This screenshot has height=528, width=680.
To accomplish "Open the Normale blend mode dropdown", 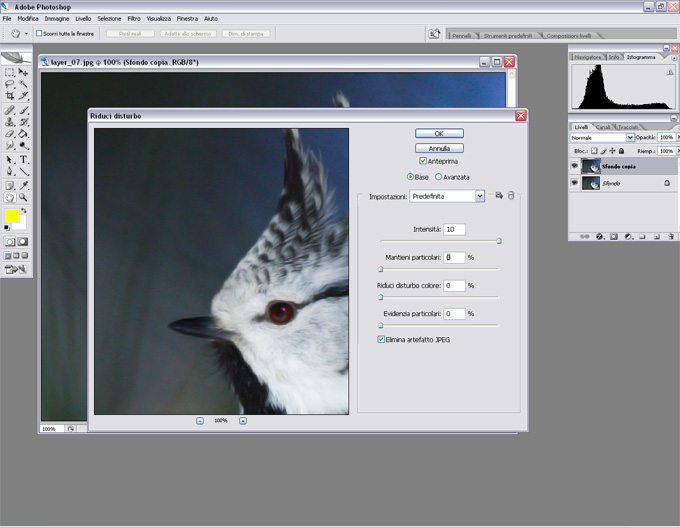I will pos(630,137).
